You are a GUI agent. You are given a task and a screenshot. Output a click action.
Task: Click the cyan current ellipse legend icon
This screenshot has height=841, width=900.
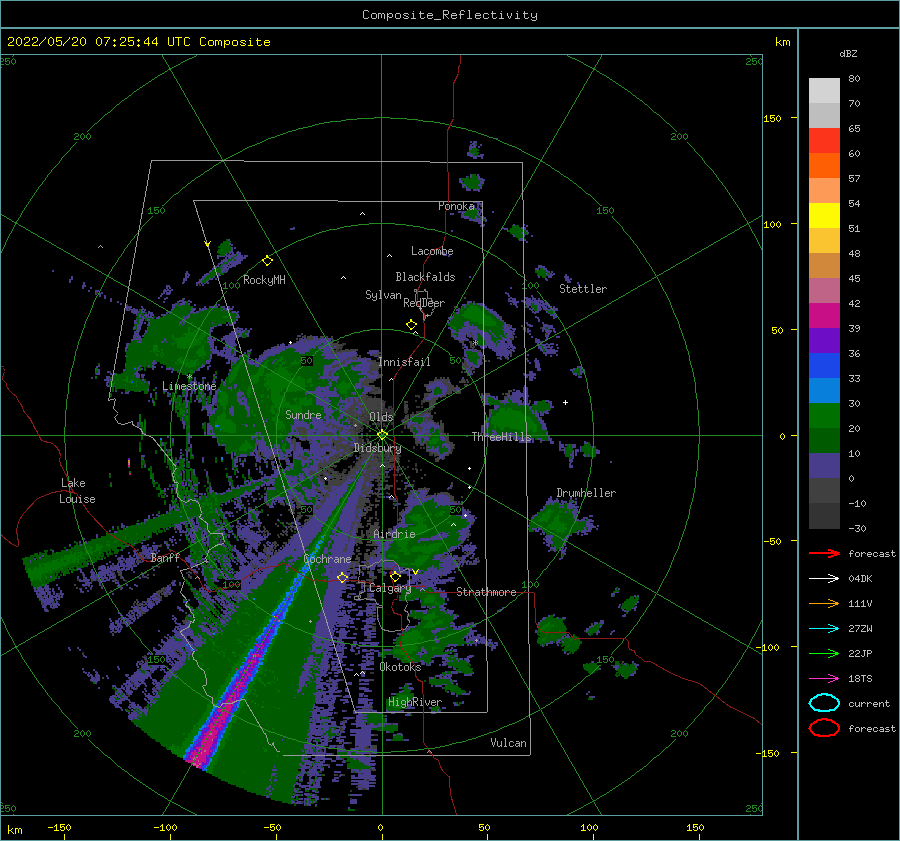coord(824,703)
